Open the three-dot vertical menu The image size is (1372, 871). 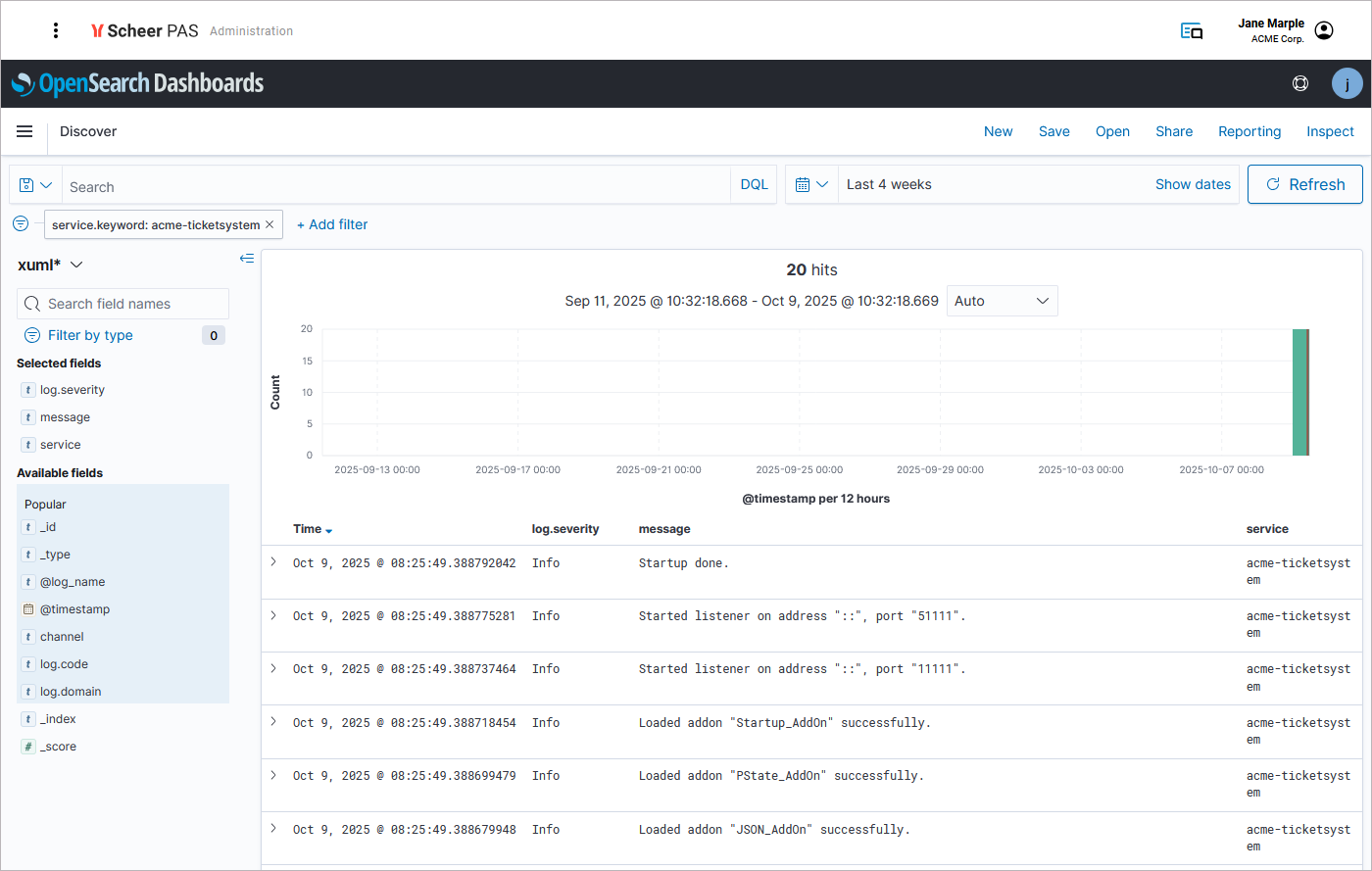click(x=56, y=30)
